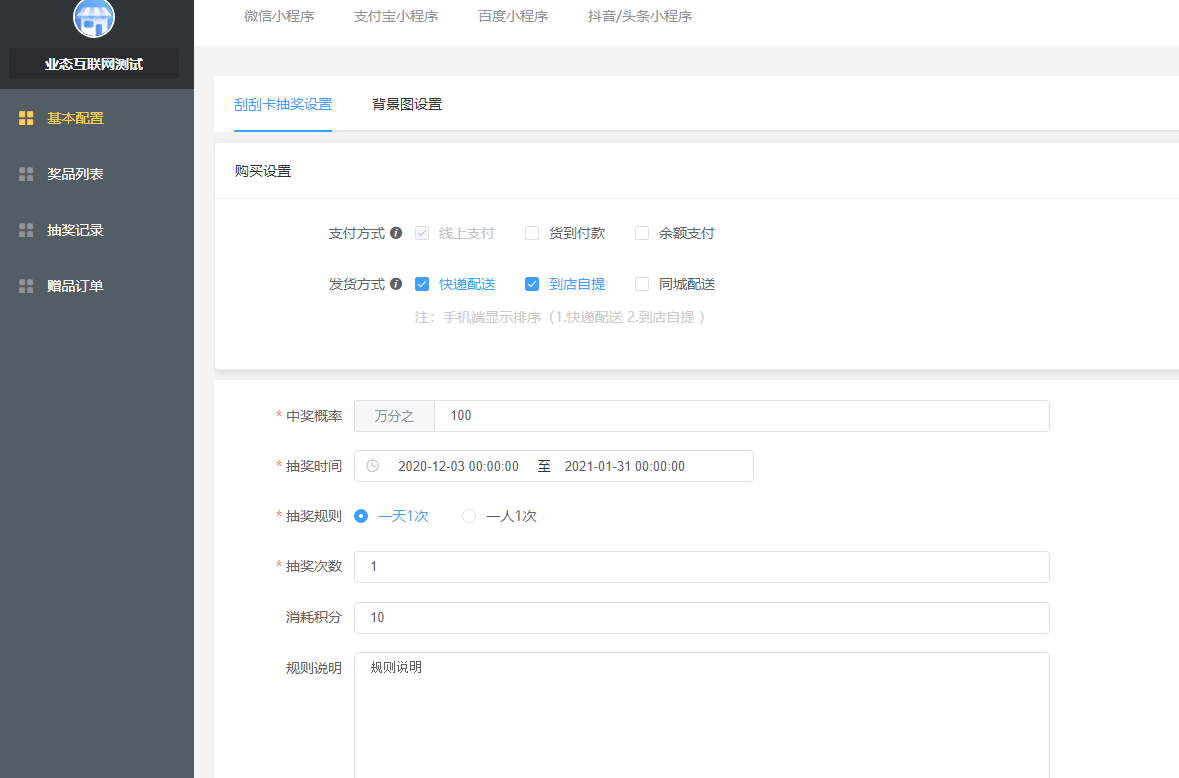1179x778 pixels.
Task: Uncheck the 到店自提 checkbox
Action: point(532,284)
